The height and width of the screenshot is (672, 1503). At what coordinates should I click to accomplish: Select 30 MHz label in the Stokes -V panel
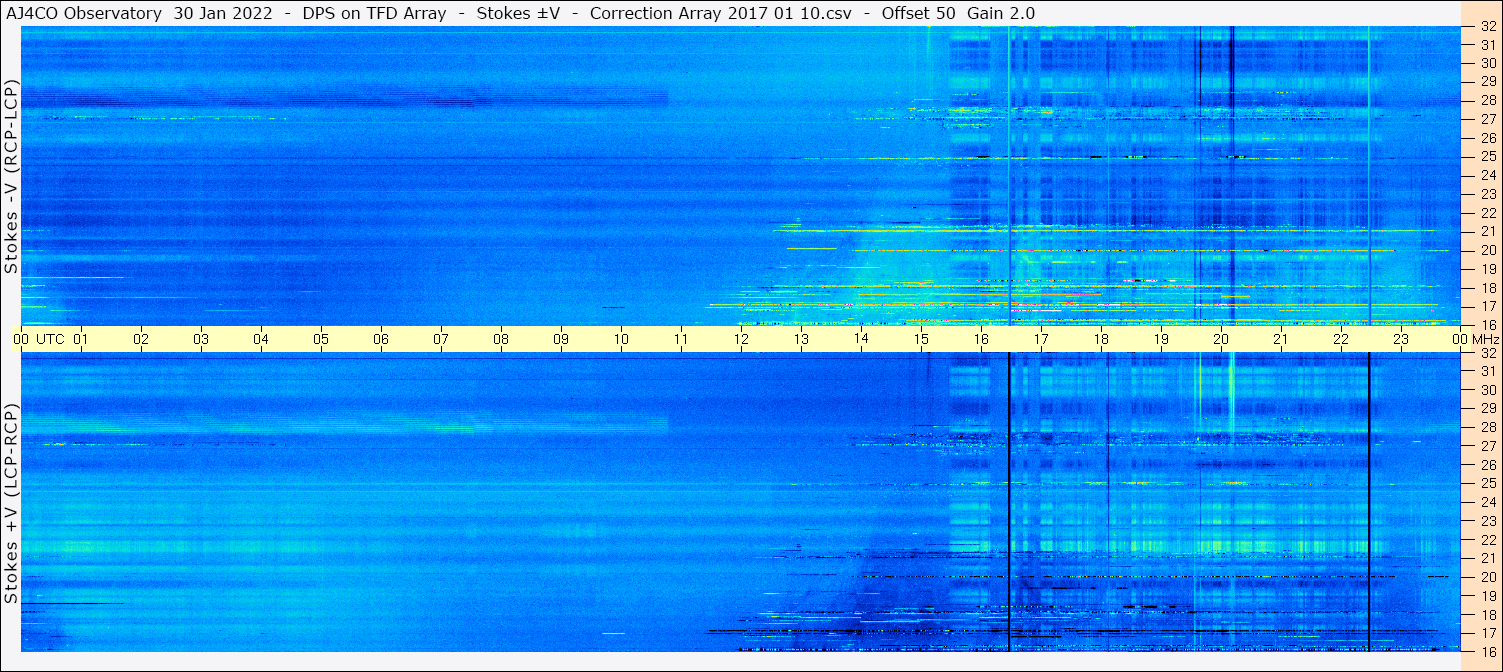1487,62
